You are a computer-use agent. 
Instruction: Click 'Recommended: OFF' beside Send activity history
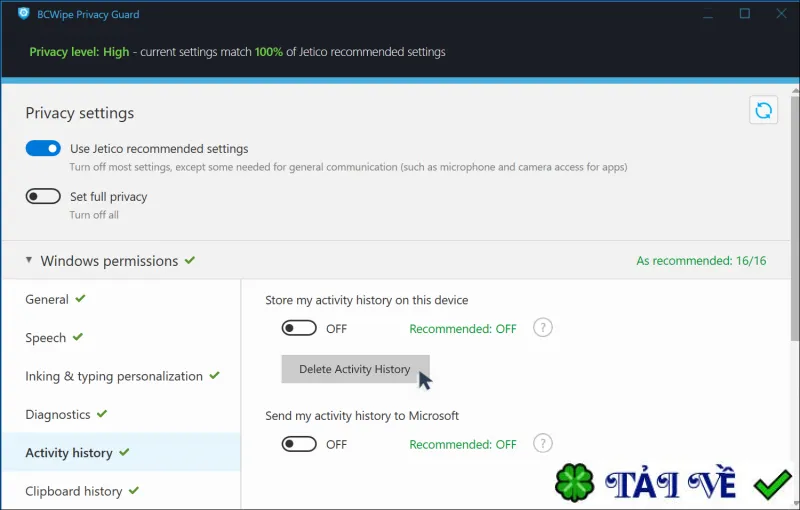click(463, 445)
